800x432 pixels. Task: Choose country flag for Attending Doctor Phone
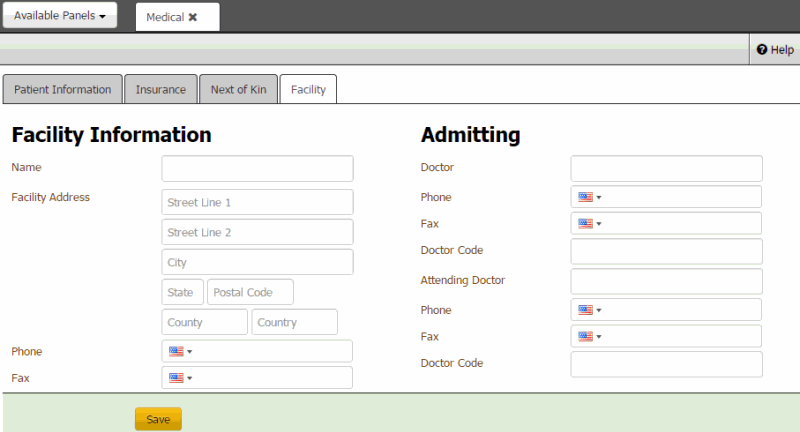589,310
